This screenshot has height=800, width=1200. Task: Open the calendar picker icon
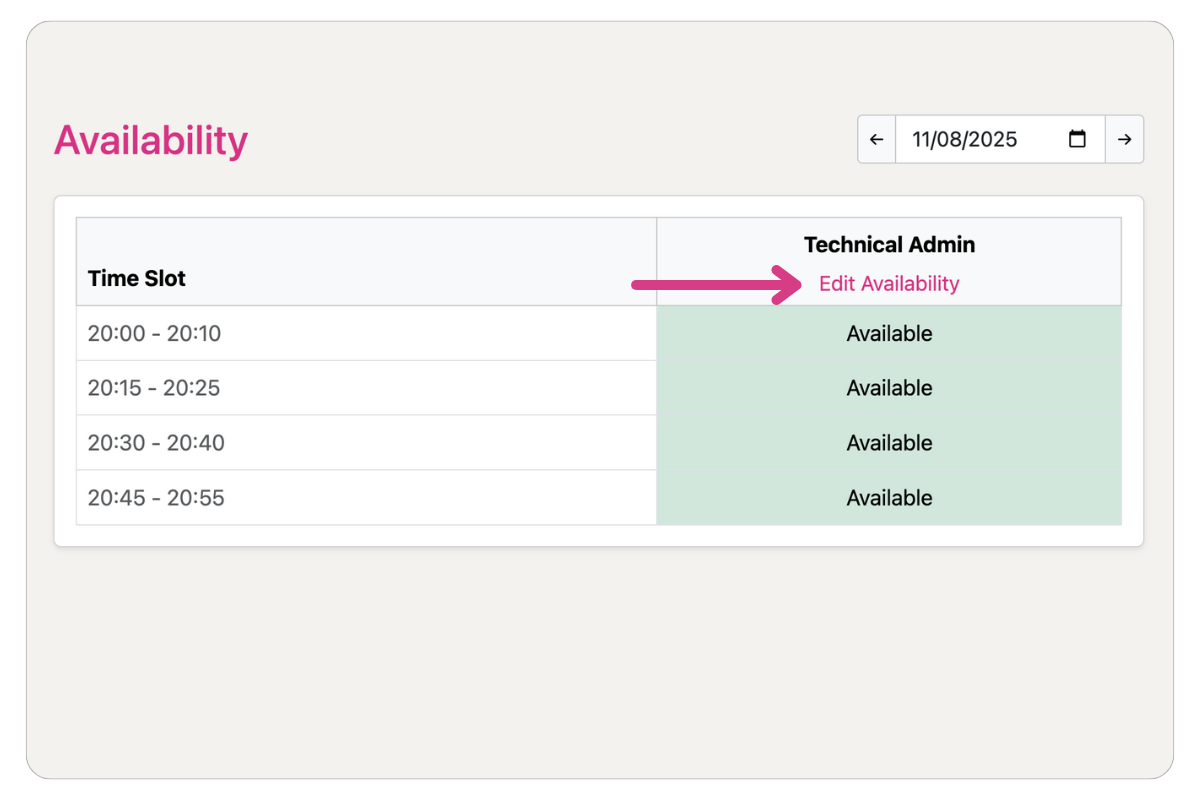[1077, 139]
